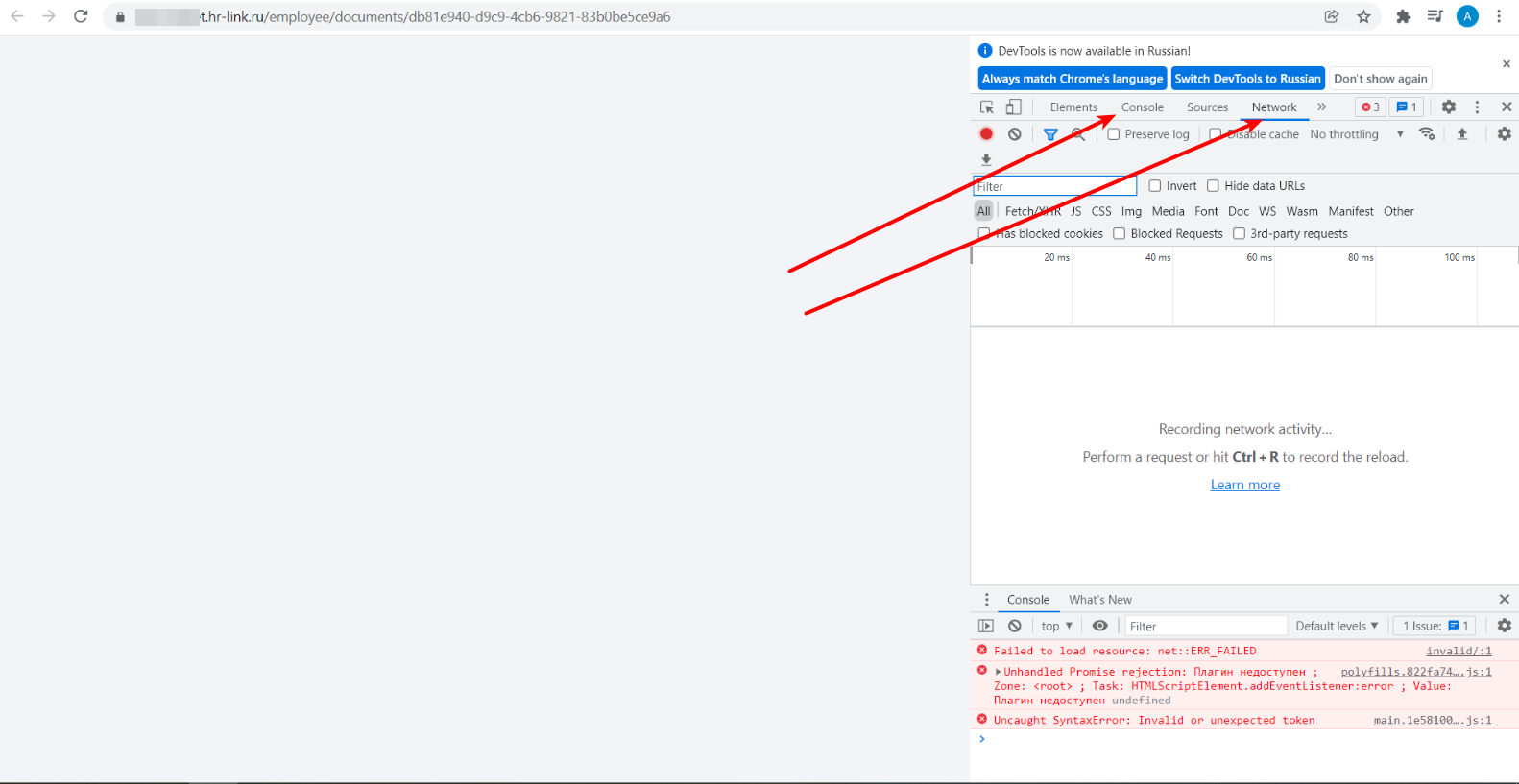Open the main.1e58100 source link
Screen dimensions: 1519x784
point(1433,720)
